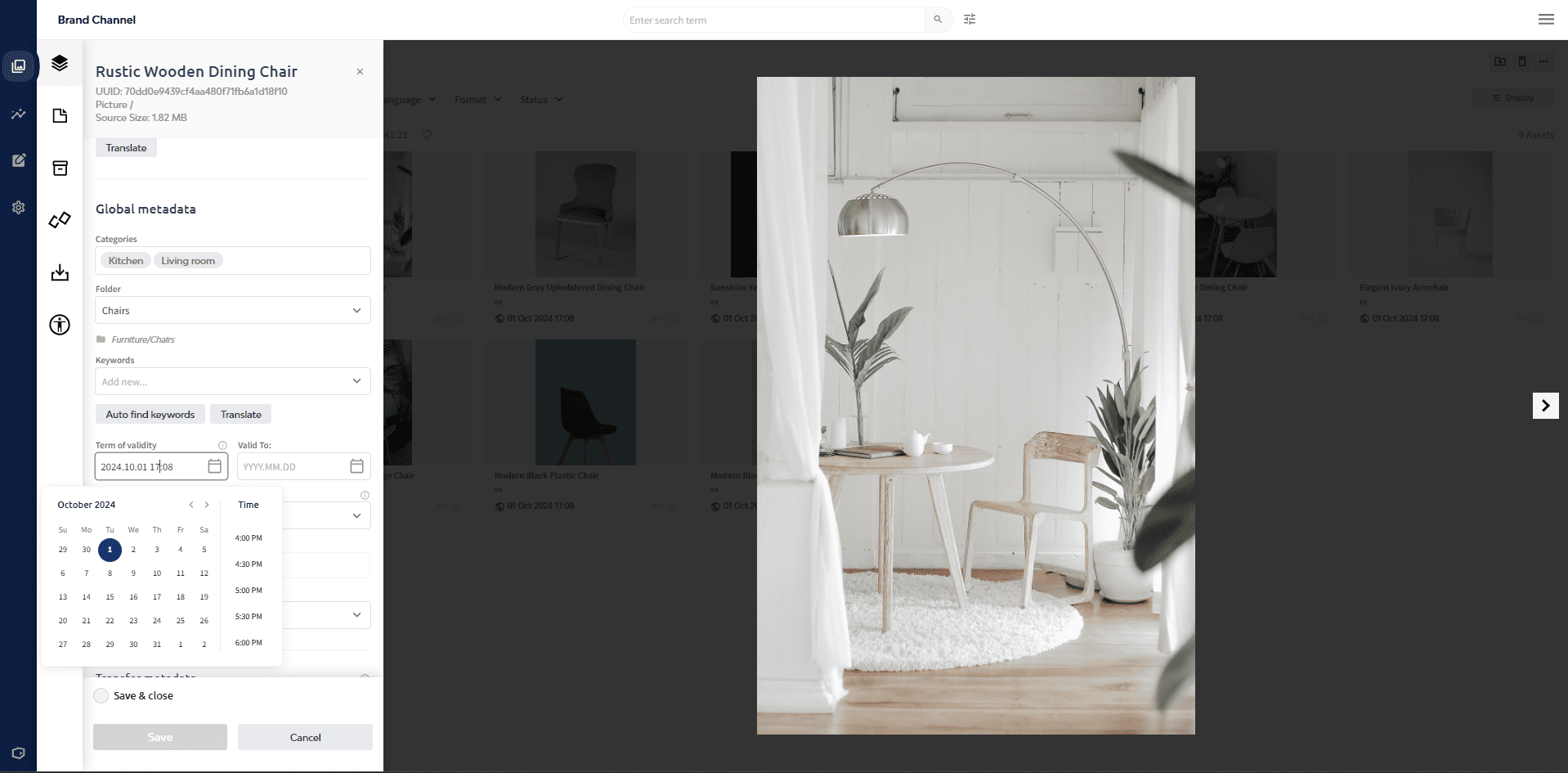Click the Enter search term field

[775, 20]
